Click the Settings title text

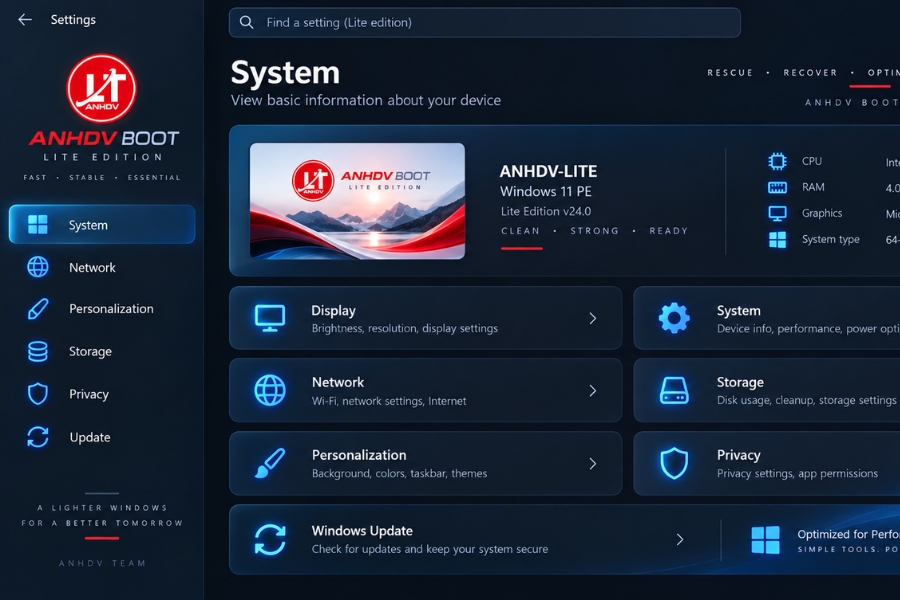pyautogui.click(x=73, y=20)
